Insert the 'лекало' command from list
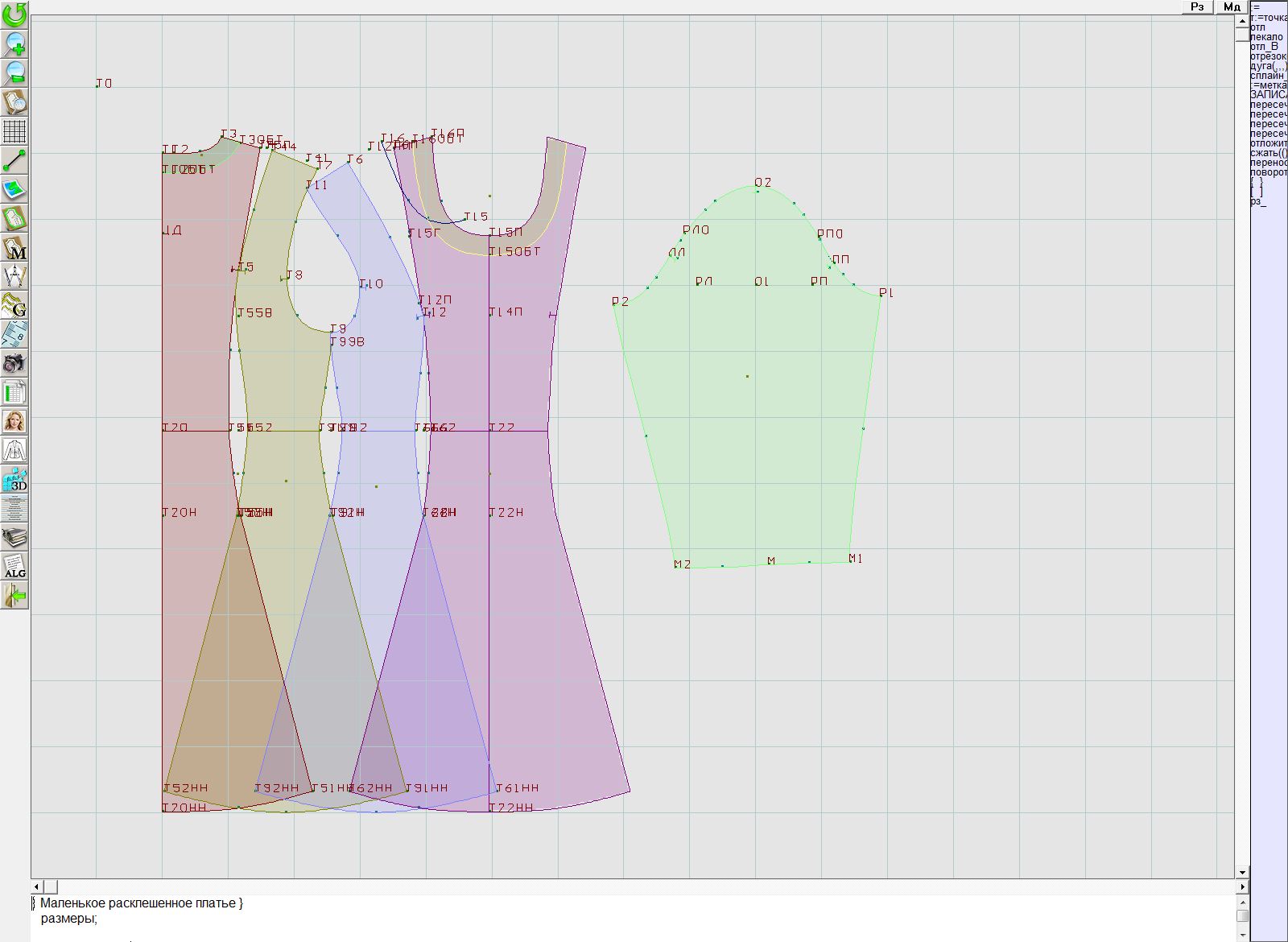Image resolution: width=1288 pixels, height=942 pixels. (x=1267, y=37)
